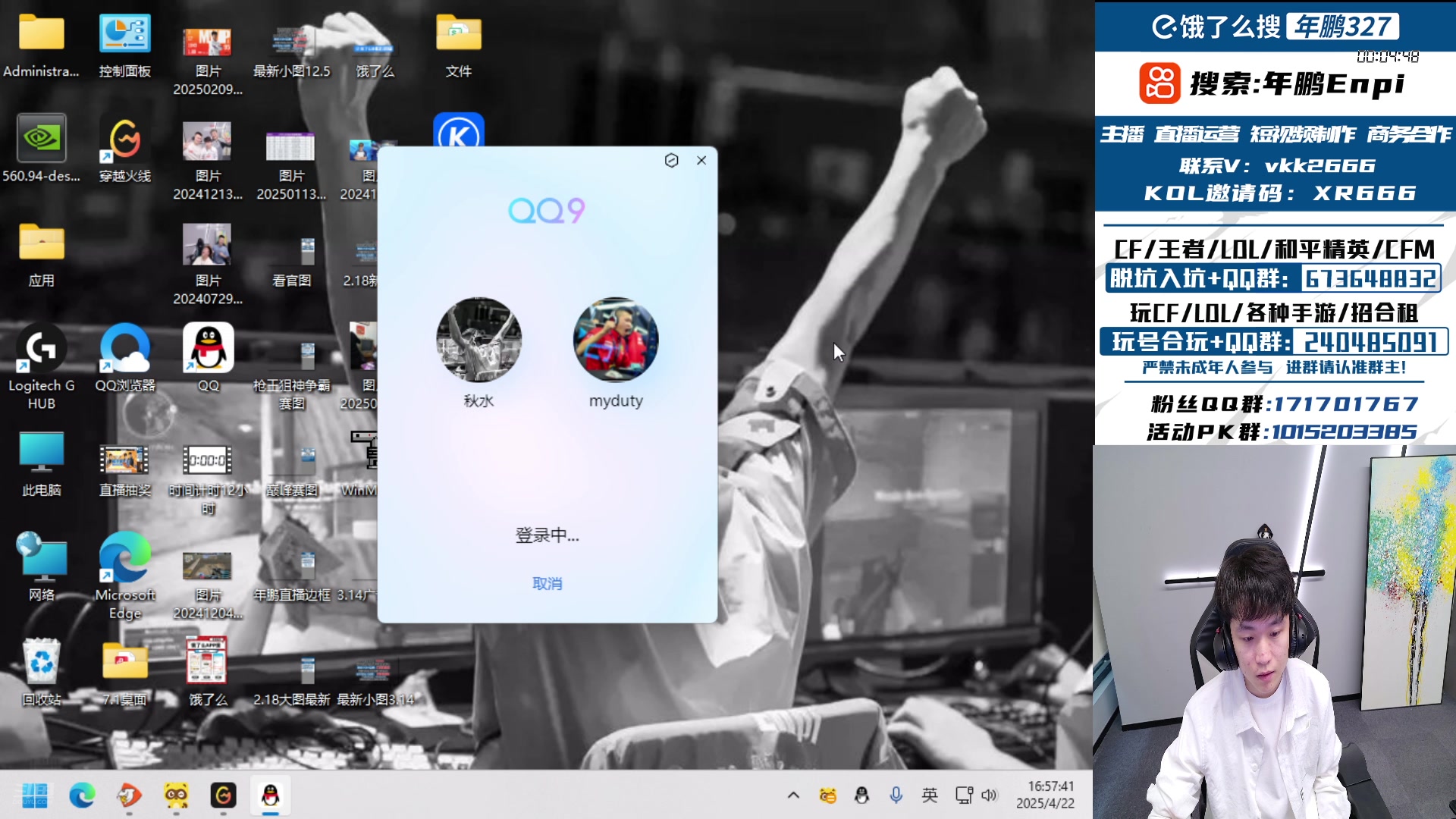Open 巅峰赛图 desktop file

tap(292, 470)
